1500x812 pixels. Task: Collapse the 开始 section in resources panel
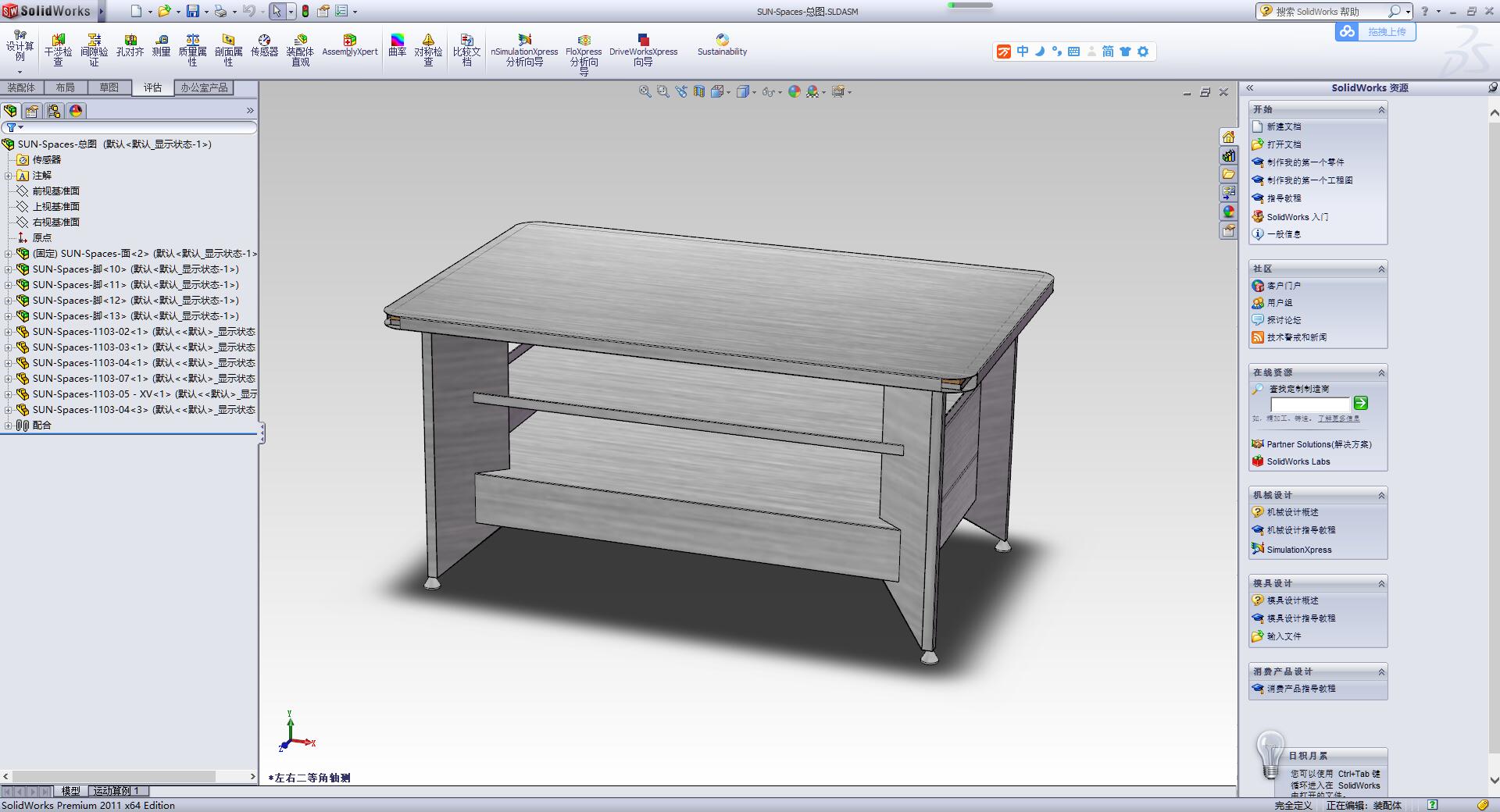pyautogui.click(x=1380, y=110)
